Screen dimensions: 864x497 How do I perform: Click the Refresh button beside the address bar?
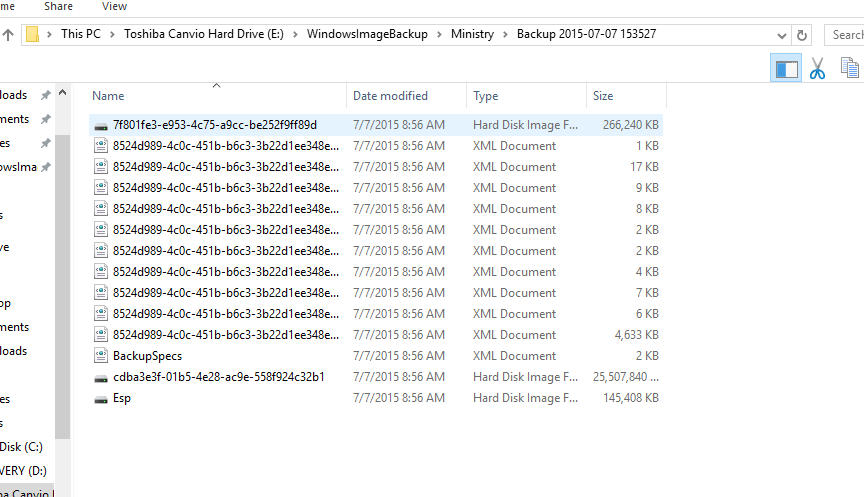(802, 34)
